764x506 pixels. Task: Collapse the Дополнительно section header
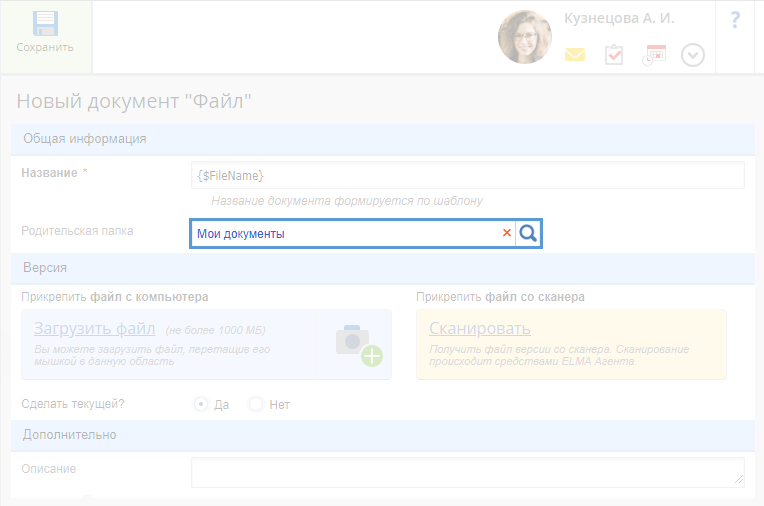coord(70,435)
